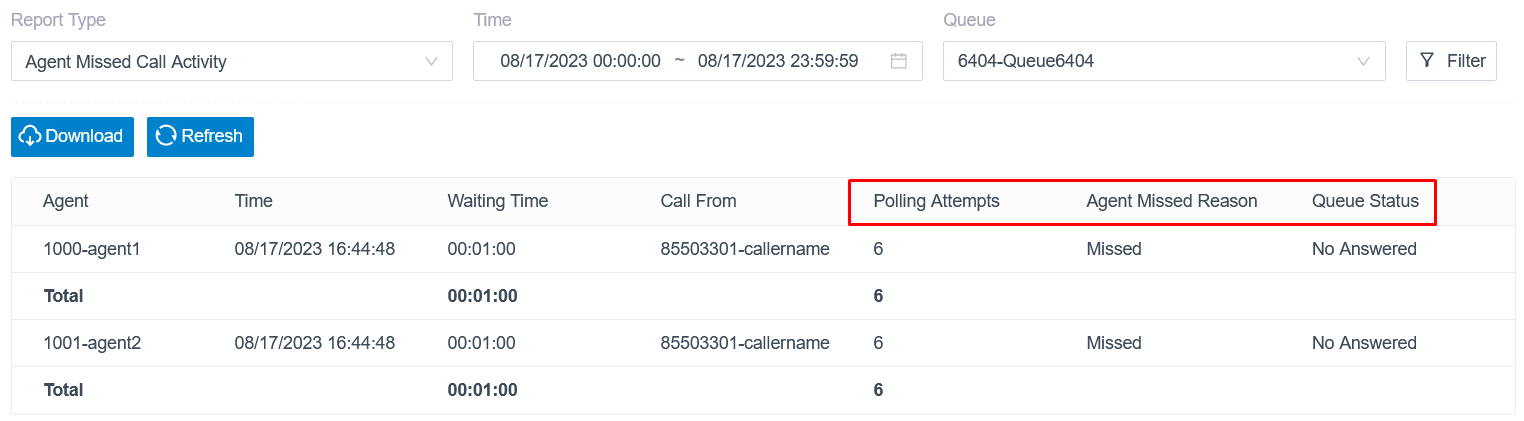1524x421 pixels.
Task: Select the Agent Missed Call Activity combo box
Action: click(x=232, y=61)
